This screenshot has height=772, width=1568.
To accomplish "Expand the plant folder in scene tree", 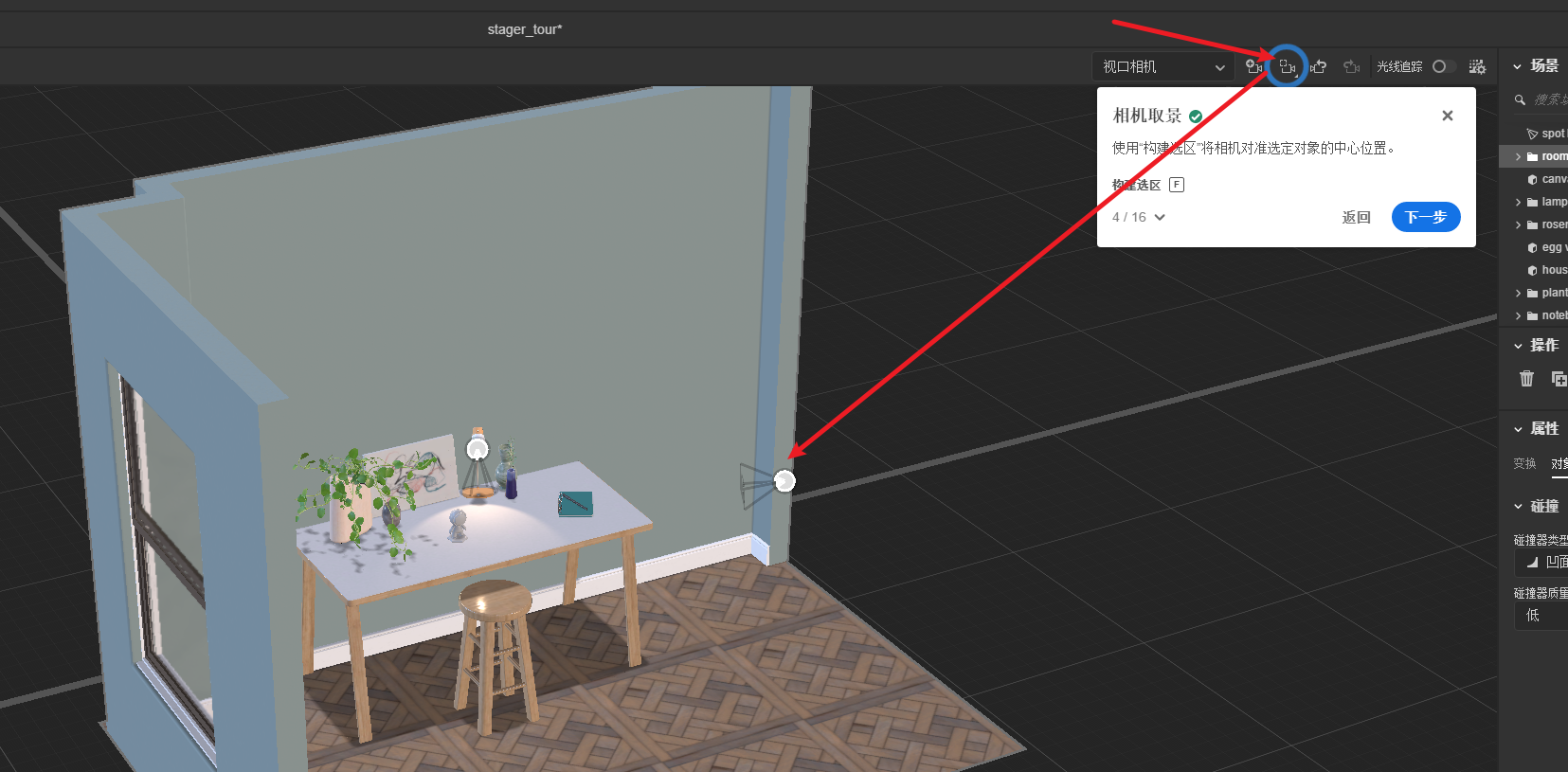I will 1518,293.
